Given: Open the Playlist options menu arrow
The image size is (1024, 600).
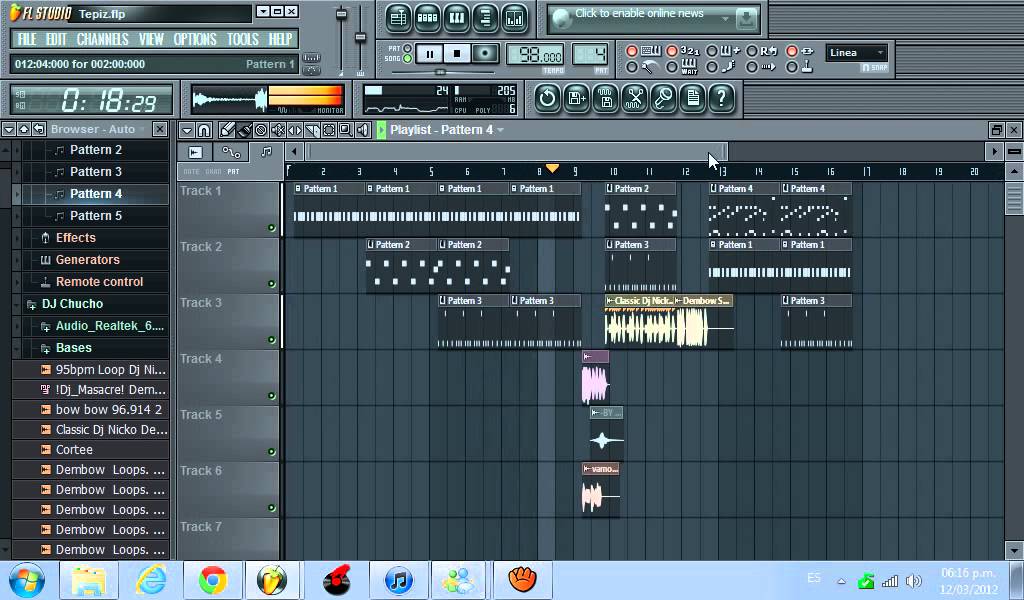Looking at the screenshot, I should 186,130.
